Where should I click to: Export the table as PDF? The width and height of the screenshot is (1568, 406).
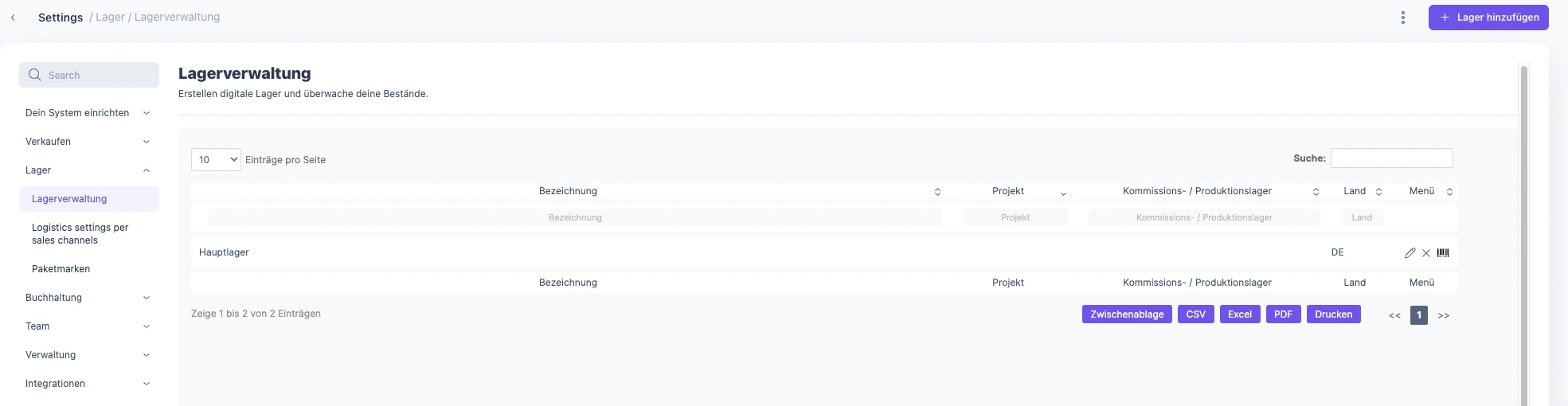[1283, 314]
